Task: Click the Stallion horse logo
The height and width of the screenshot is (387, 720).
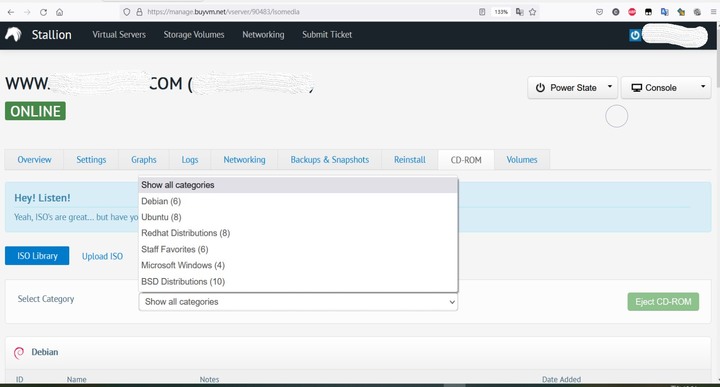Action: pos(13,34)
